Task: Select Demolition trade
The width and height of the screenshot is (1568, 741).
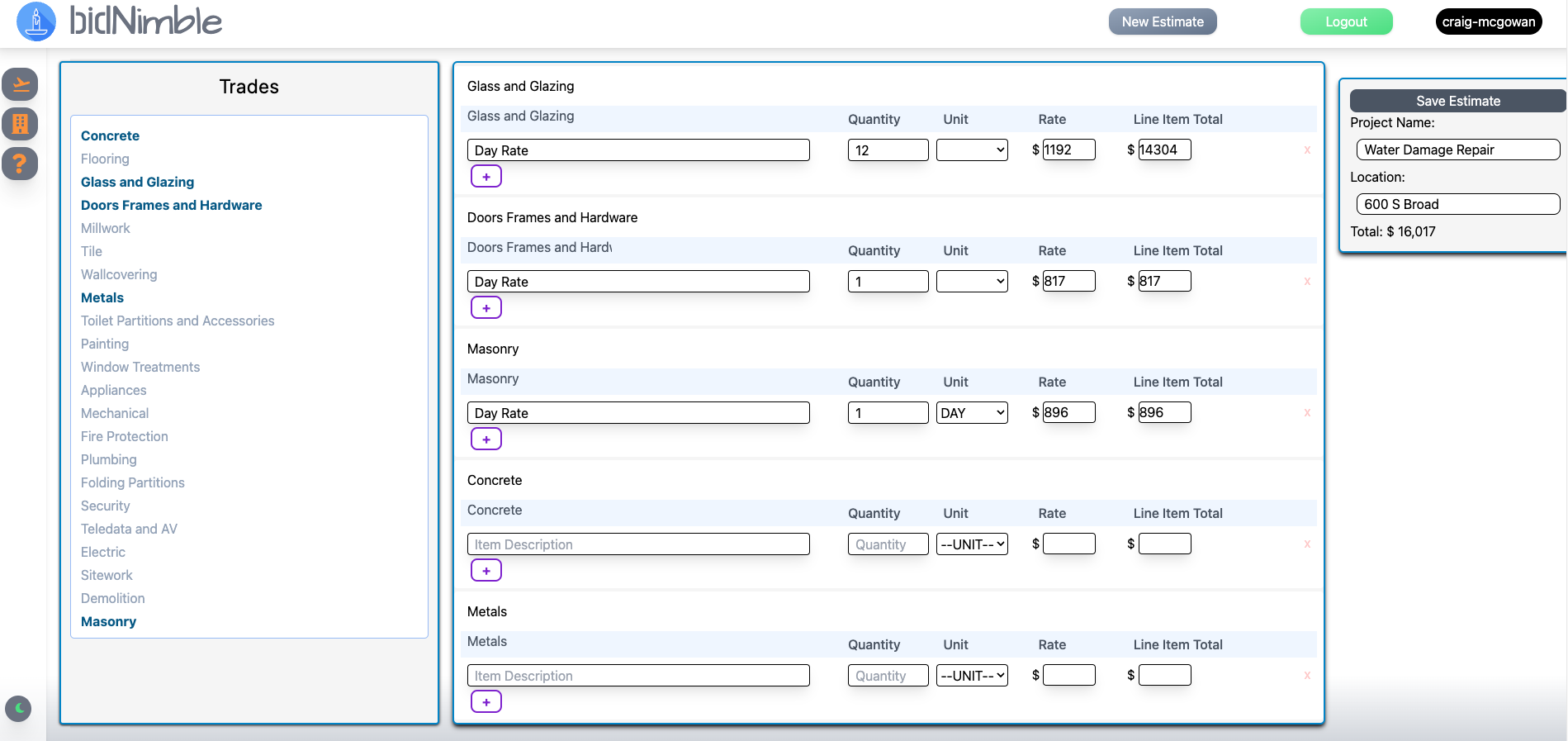Action: point(113,598)
